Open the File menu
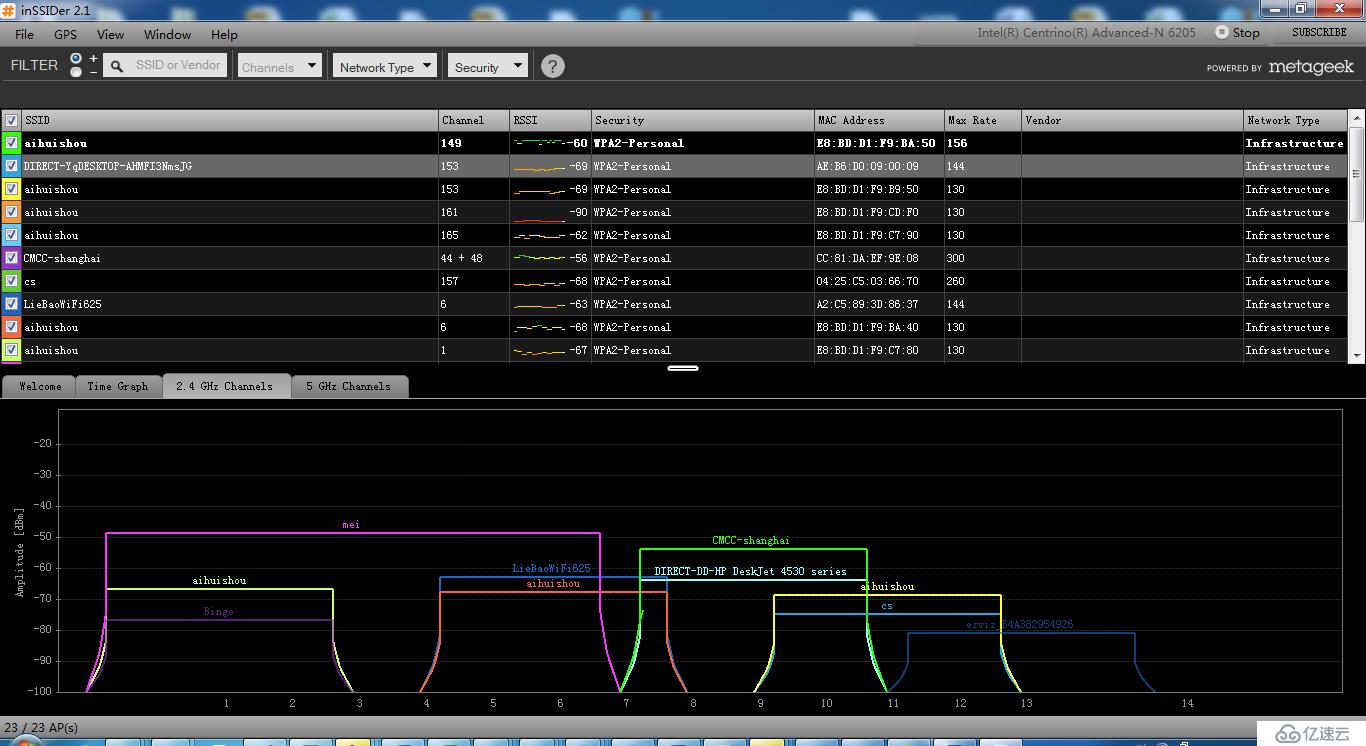The image size is (1366, 746). point(24,34)
